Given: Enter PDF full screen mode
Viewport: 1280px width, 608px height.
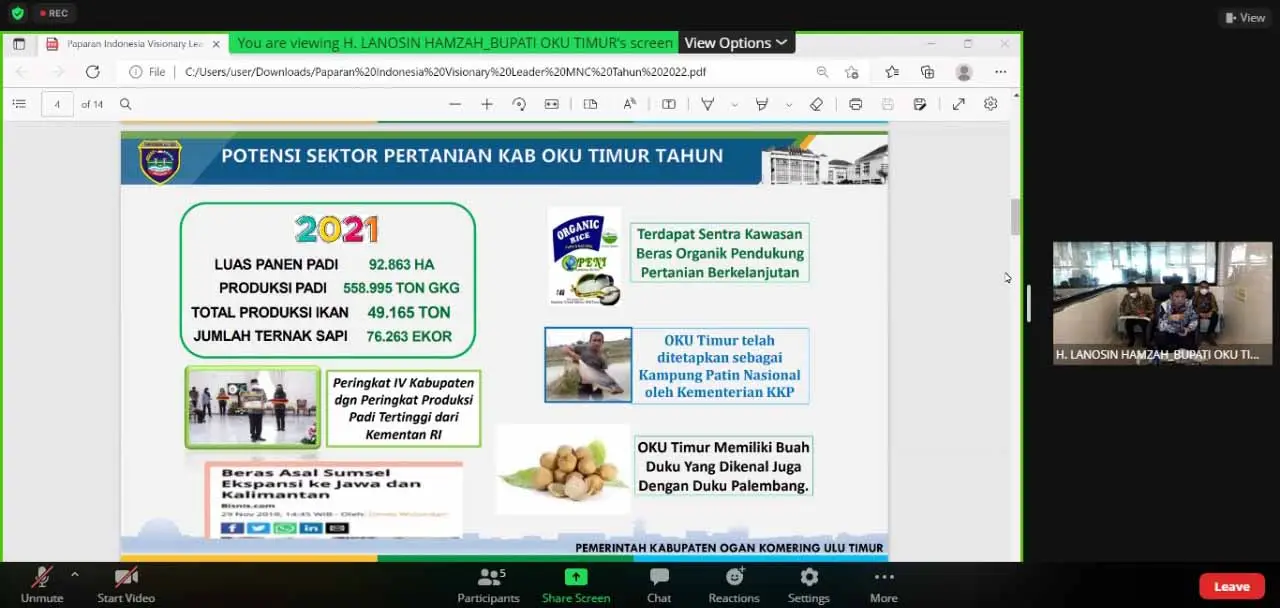Looking at the screenshot, I should (958, 104).
